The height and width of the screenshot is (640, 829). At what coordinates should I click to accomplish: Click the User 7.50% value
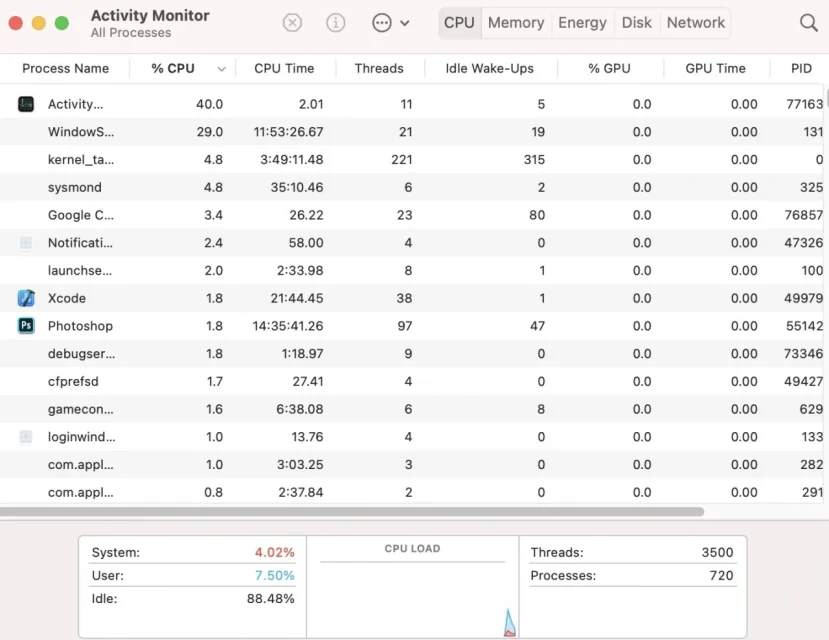tap(274, 575)
